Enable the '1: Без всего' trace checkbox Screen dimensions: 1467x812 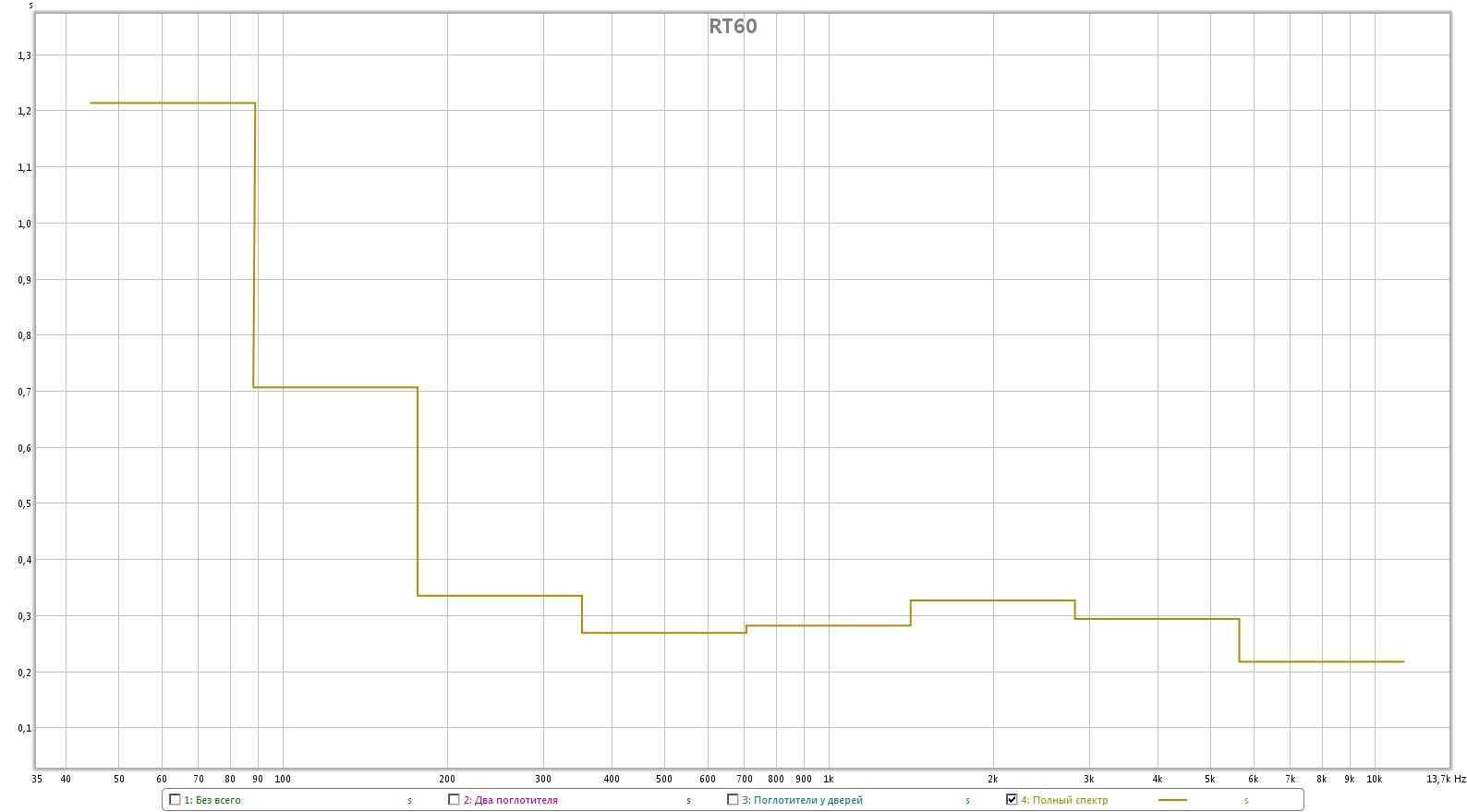[175, 800]
